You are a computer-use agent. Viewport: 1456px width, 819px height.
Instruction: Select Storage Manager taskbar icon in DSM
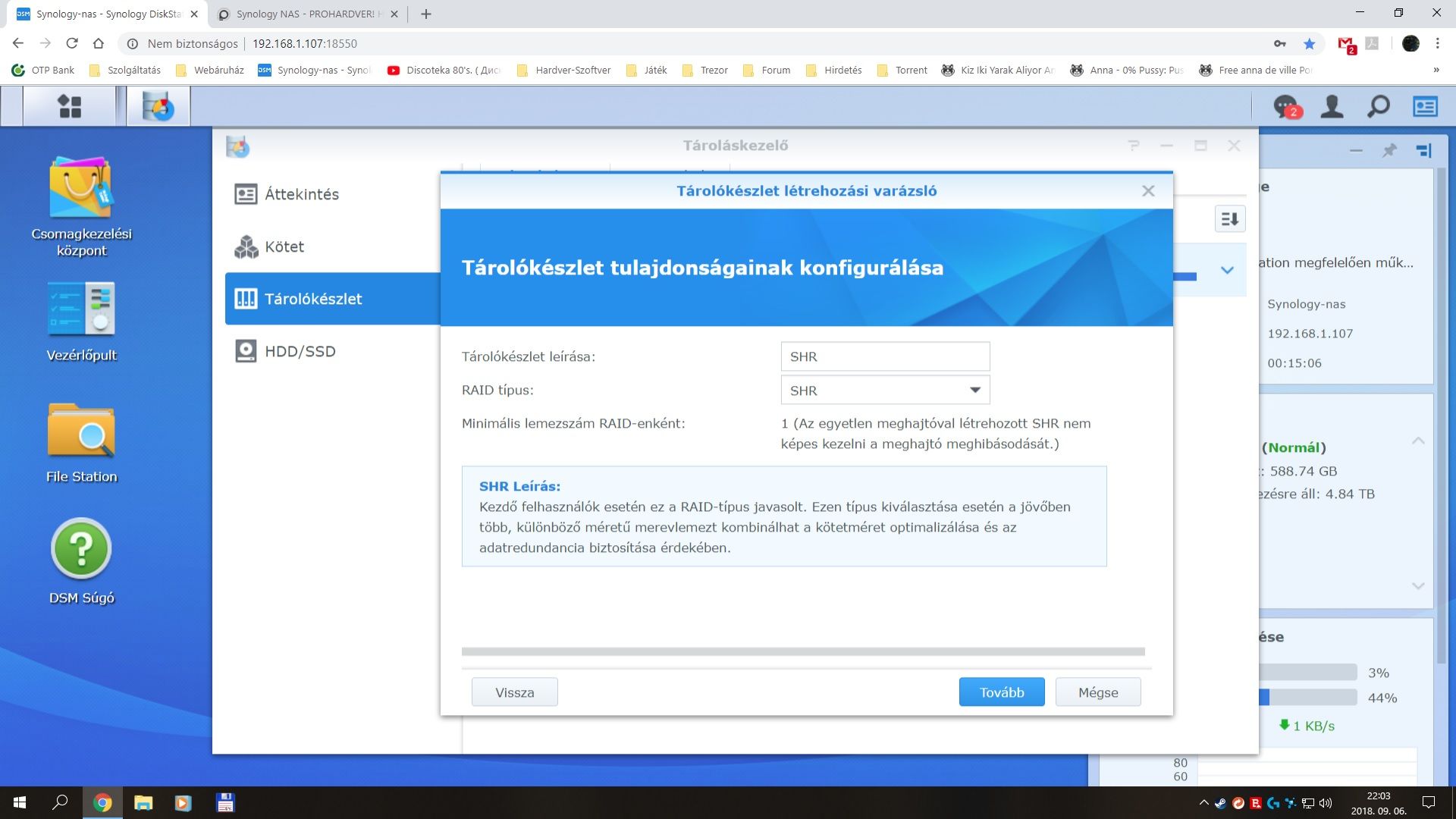pyautogui.click(x=158, y=106)
